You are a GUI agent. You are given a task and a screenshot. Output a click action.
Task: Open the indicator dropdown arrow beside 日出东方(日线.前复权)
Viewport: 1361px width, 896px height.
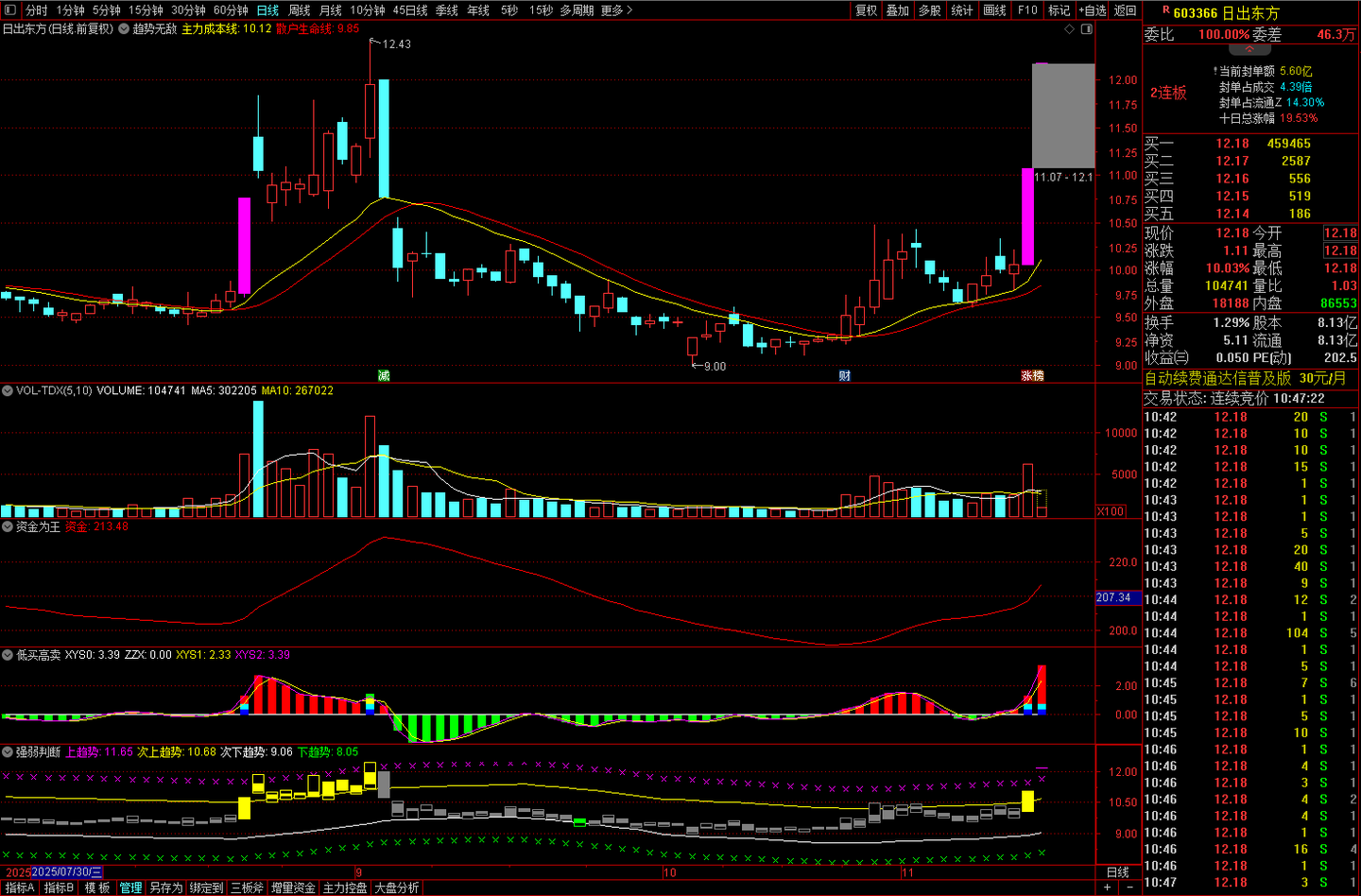click(123, 28)
